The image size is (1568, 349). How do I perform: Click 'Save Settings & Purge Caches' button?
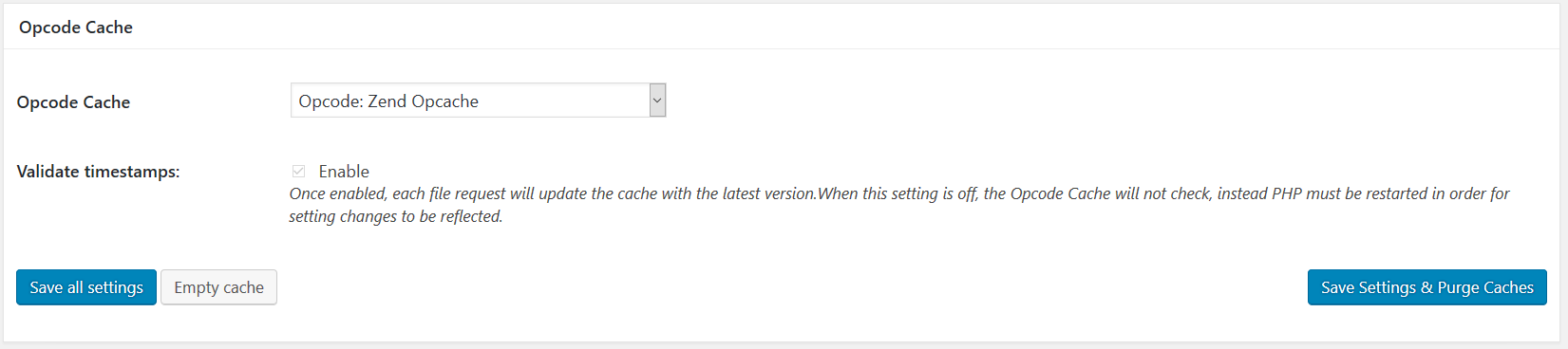pyautogui.click(x=1427, y=287)
